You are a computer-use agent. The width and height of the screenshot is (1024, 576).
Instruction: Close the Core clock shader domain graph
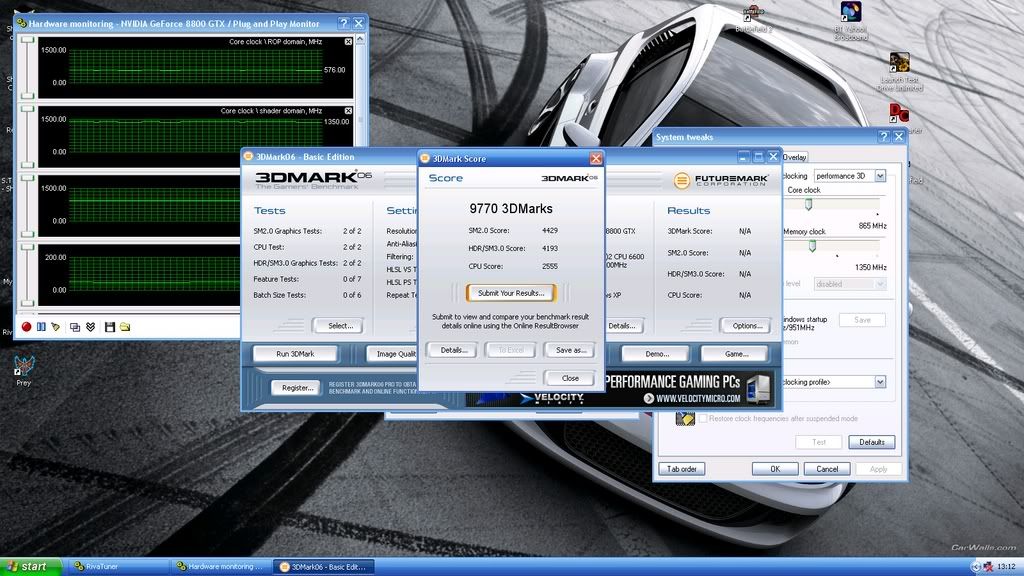(x=348, y=111)
